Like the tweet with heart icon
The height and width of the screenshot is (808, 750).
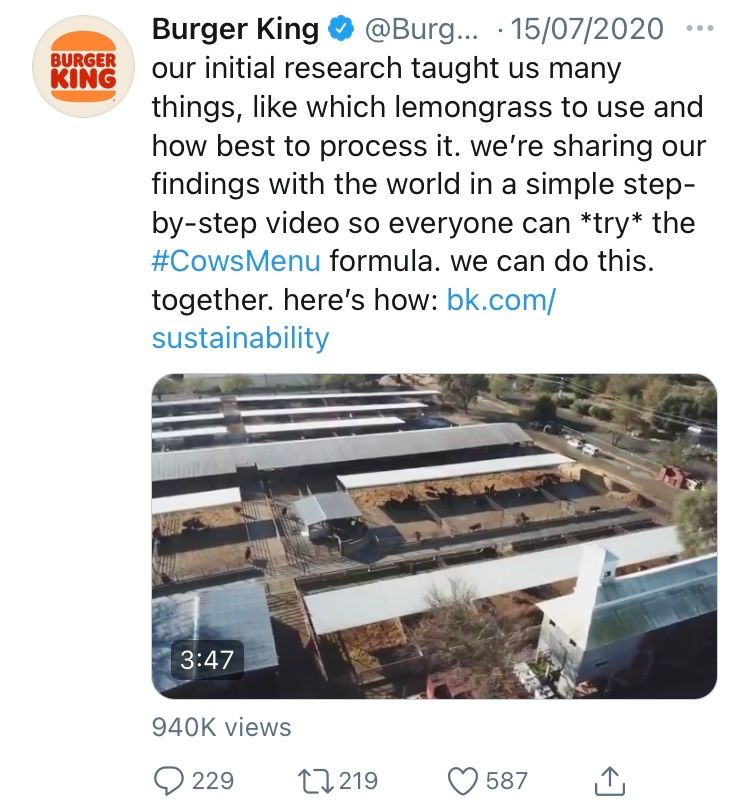463,781
